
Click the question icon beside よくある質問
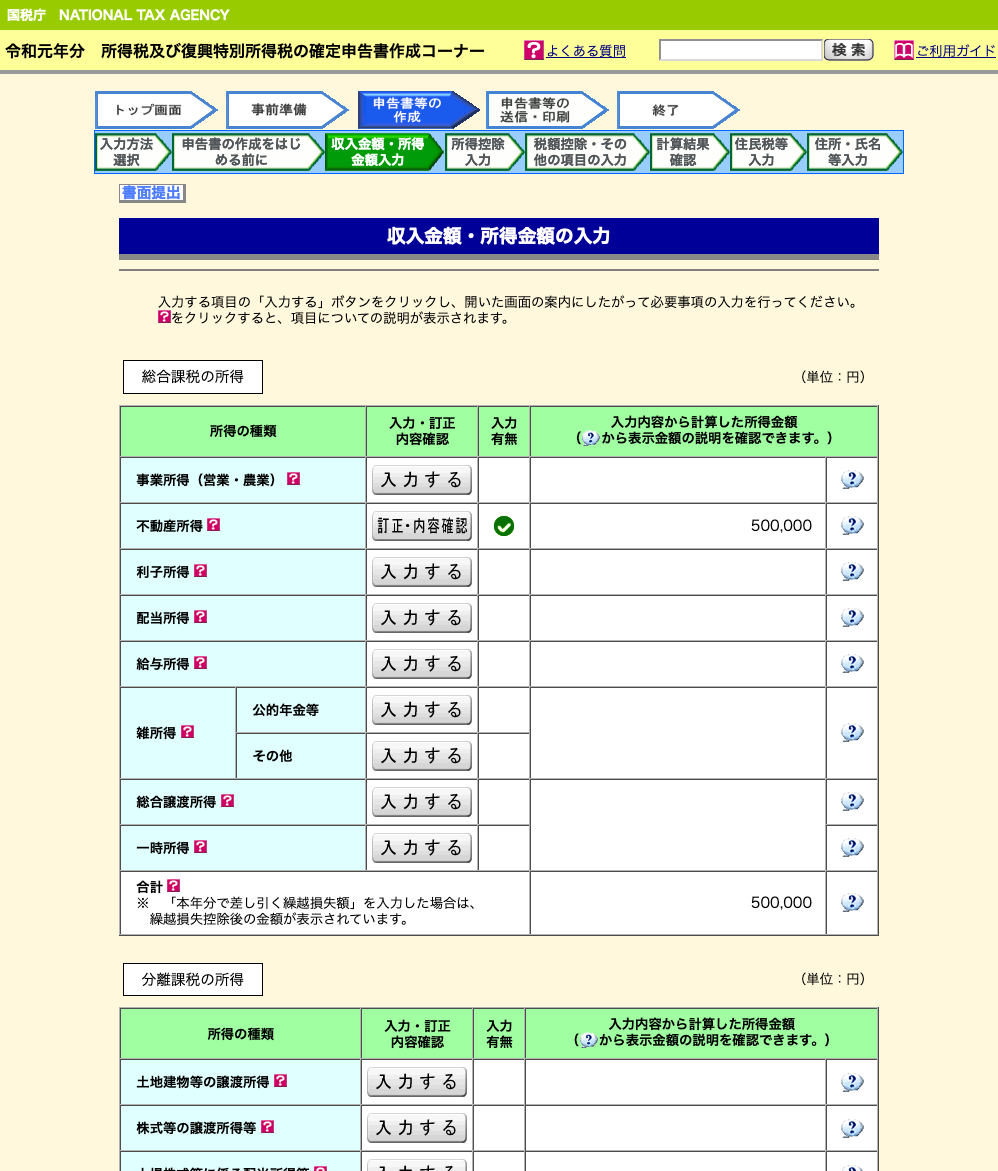click(534, 51)
